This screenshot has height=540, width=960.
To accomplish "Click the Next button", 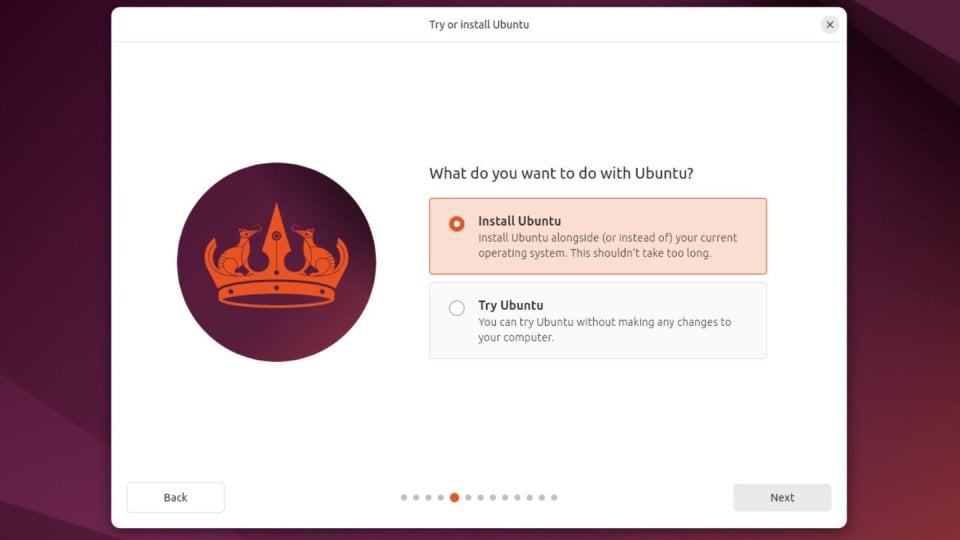I will click(782, 497).
